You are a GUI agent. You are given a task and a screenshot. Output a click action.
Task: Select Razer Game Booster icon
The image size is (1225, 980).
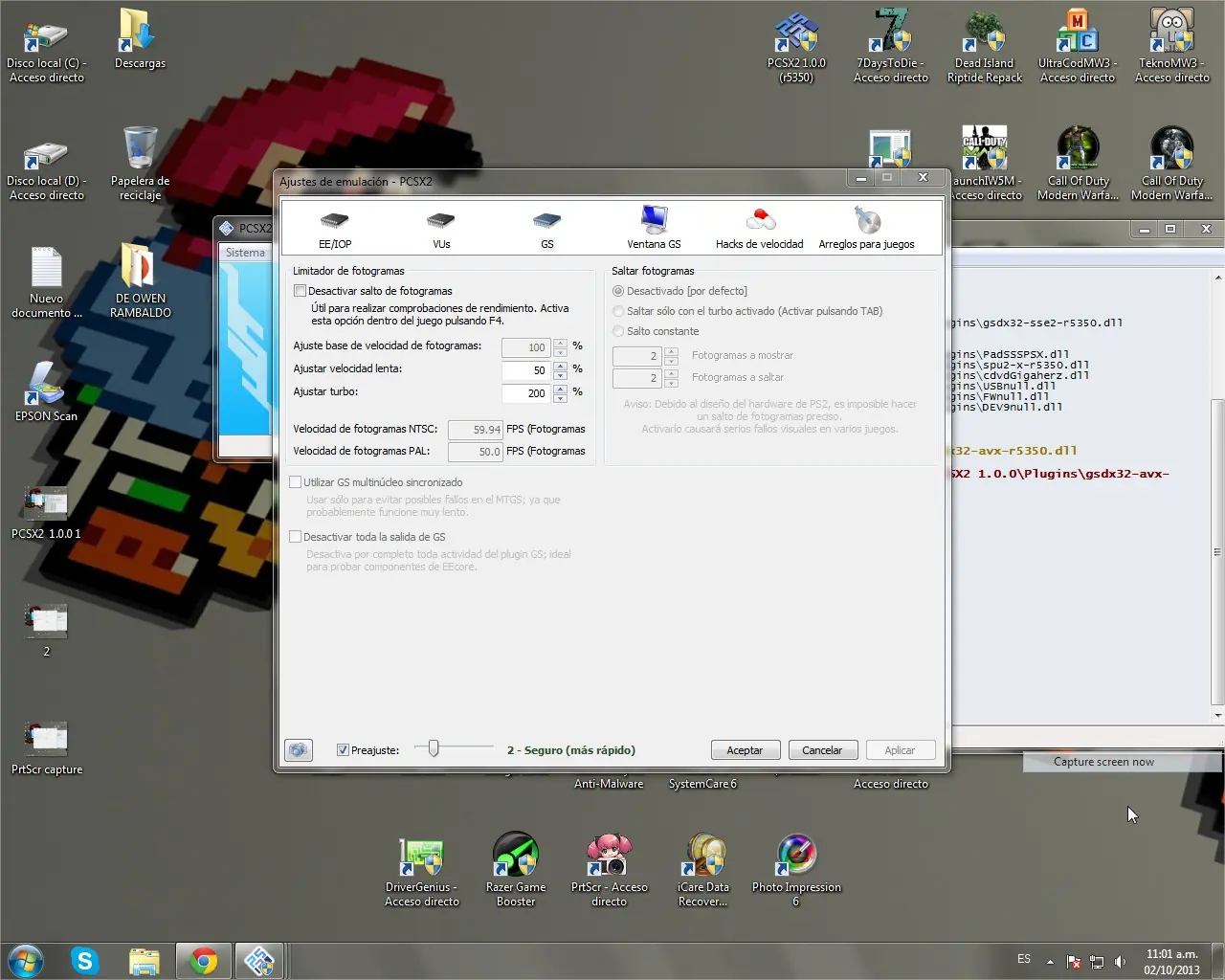point(516,869)
